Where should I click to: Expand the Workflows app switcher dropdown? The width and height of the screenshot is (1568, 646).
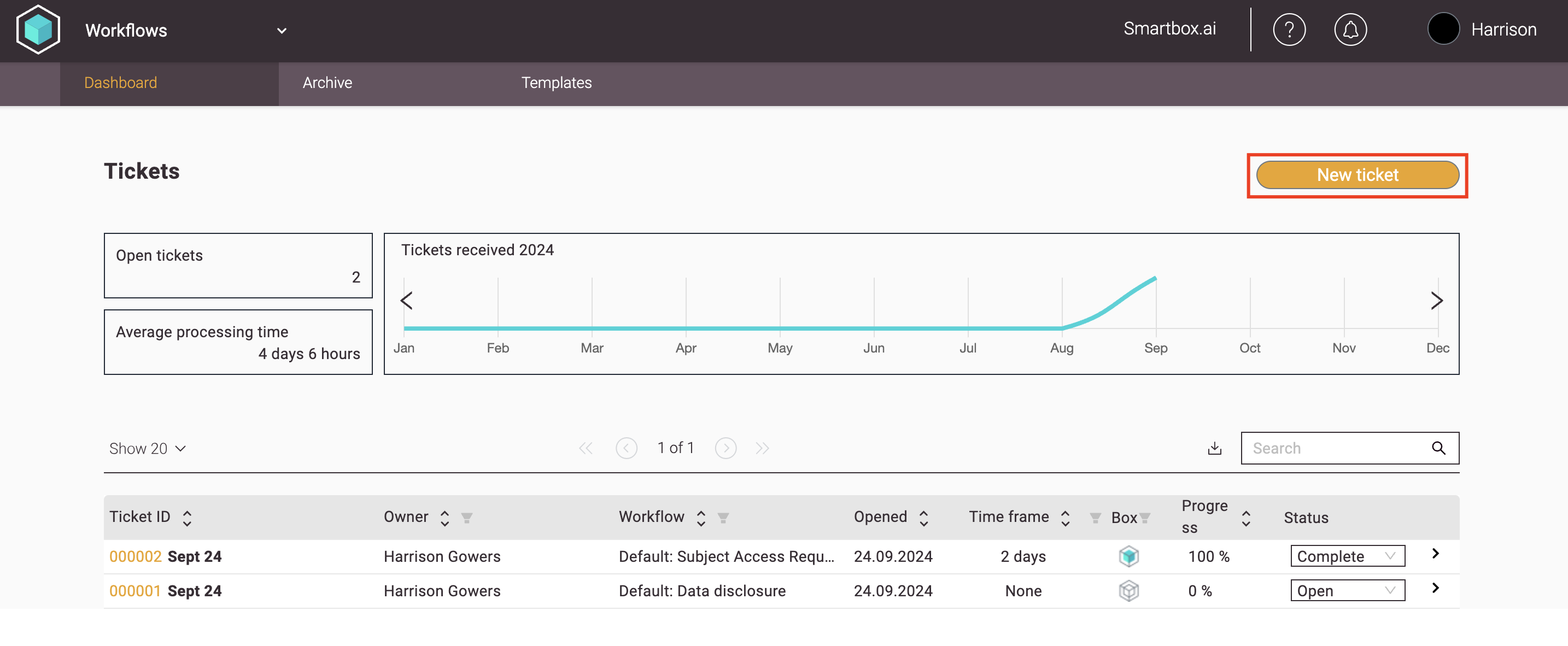(281, 31)
